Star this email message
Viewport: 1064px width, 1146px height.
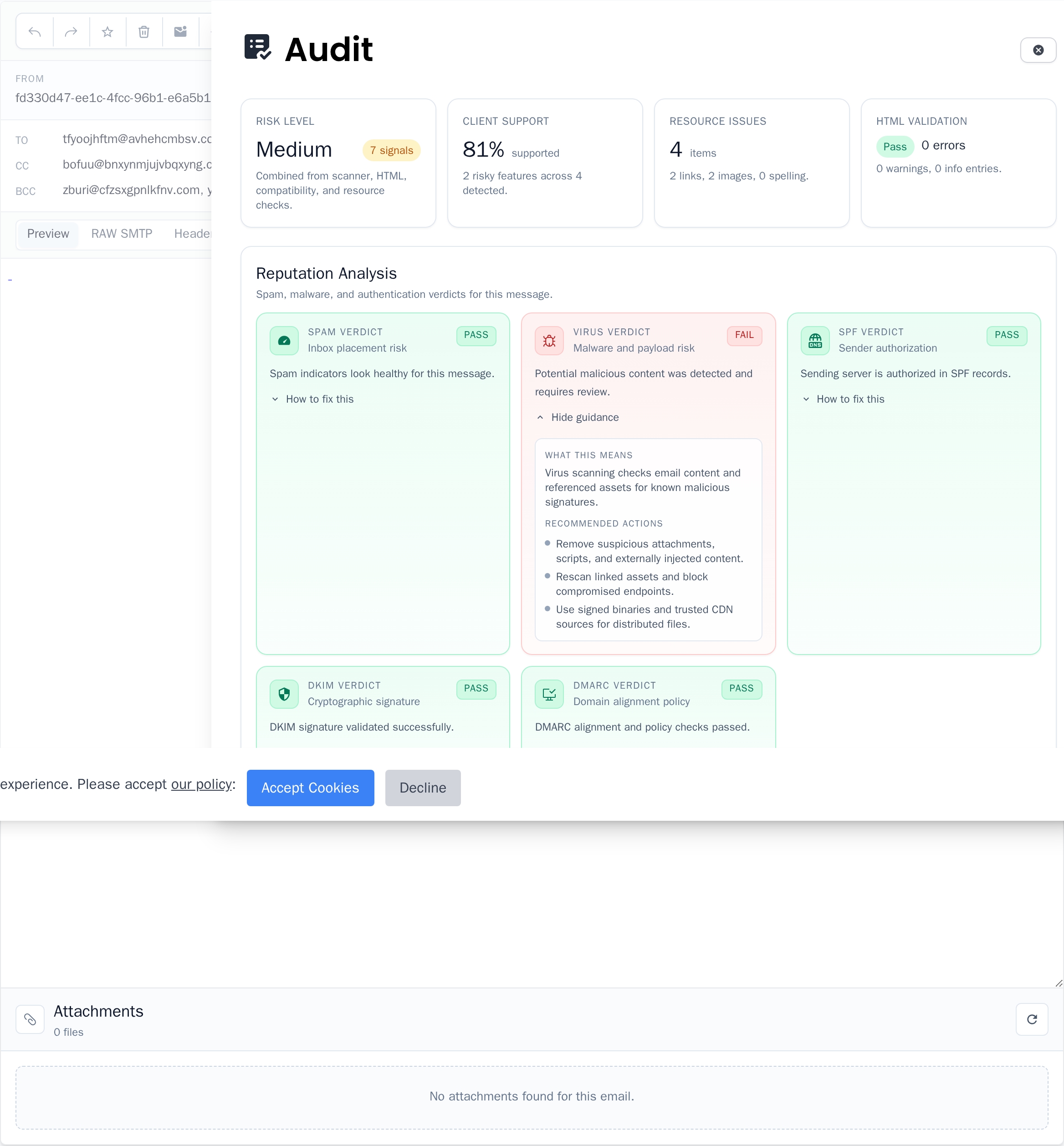pos(107,32)
